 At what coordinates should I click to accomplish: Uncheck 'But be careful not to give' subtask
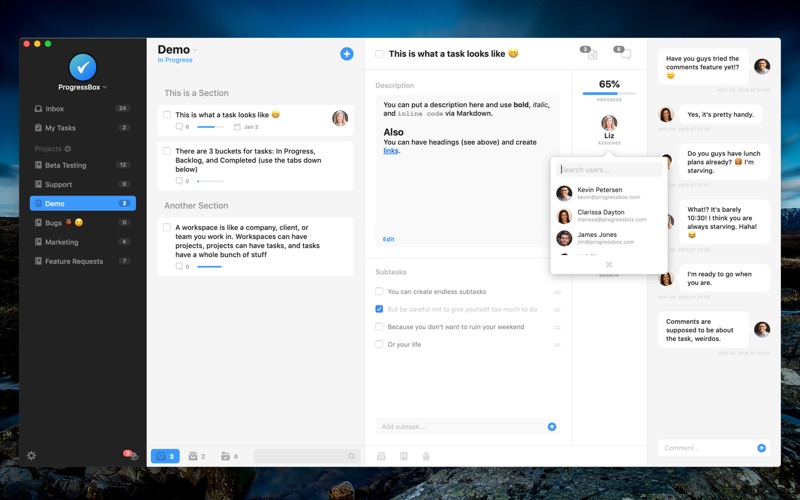point(379,309)
